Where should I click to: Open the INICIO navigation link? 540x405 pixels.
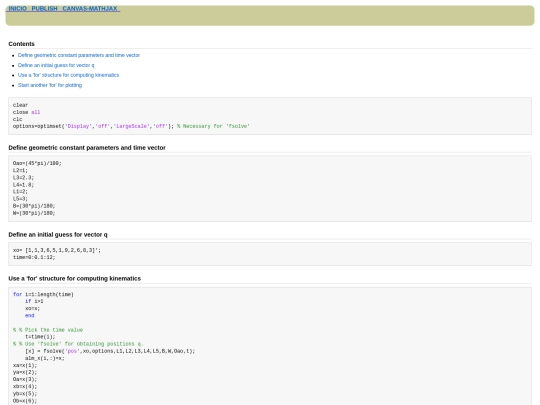pyautogui.click(x=17, y=9)
